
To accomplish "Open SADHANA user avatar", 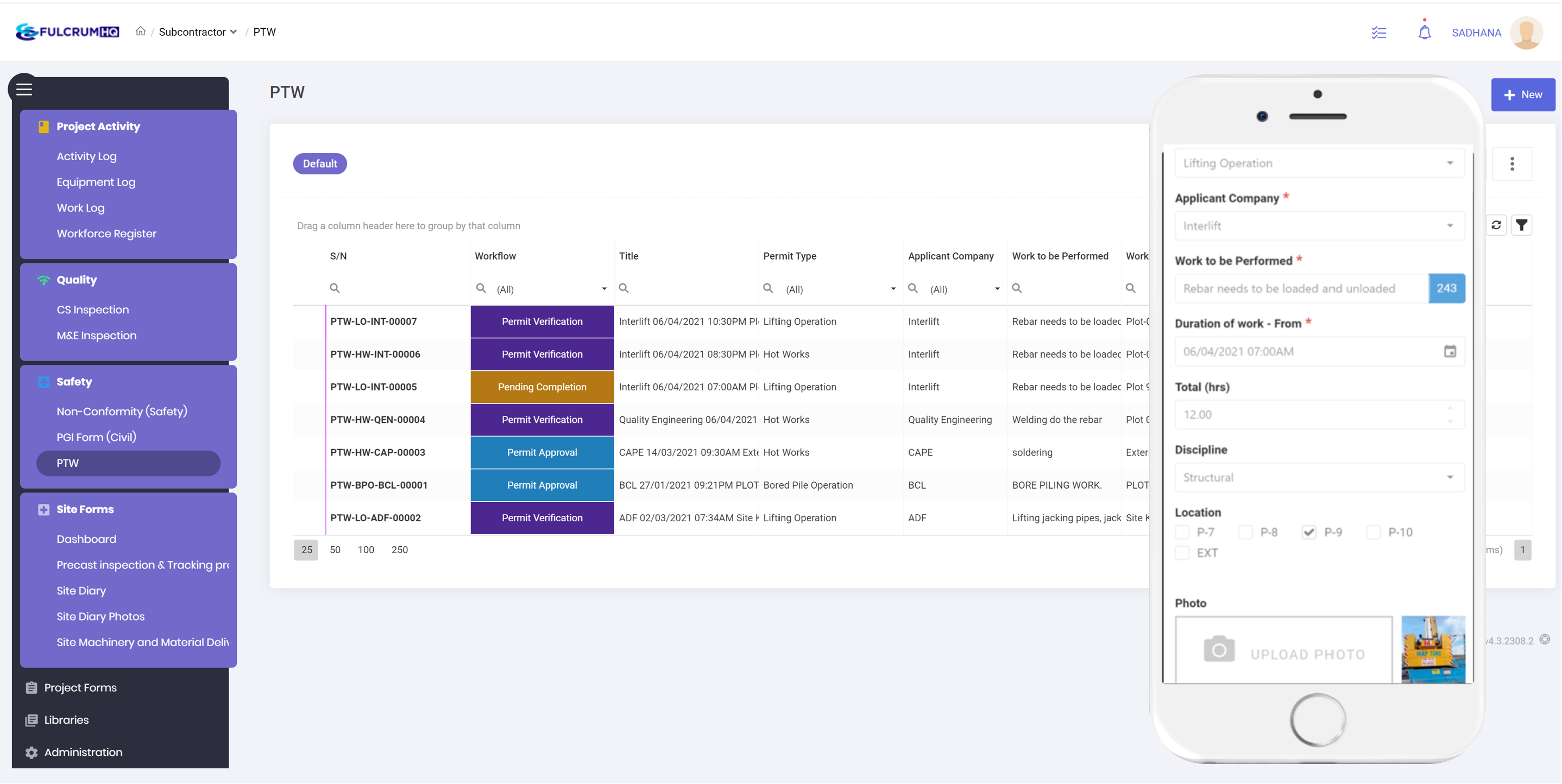I will [1526, 33].
